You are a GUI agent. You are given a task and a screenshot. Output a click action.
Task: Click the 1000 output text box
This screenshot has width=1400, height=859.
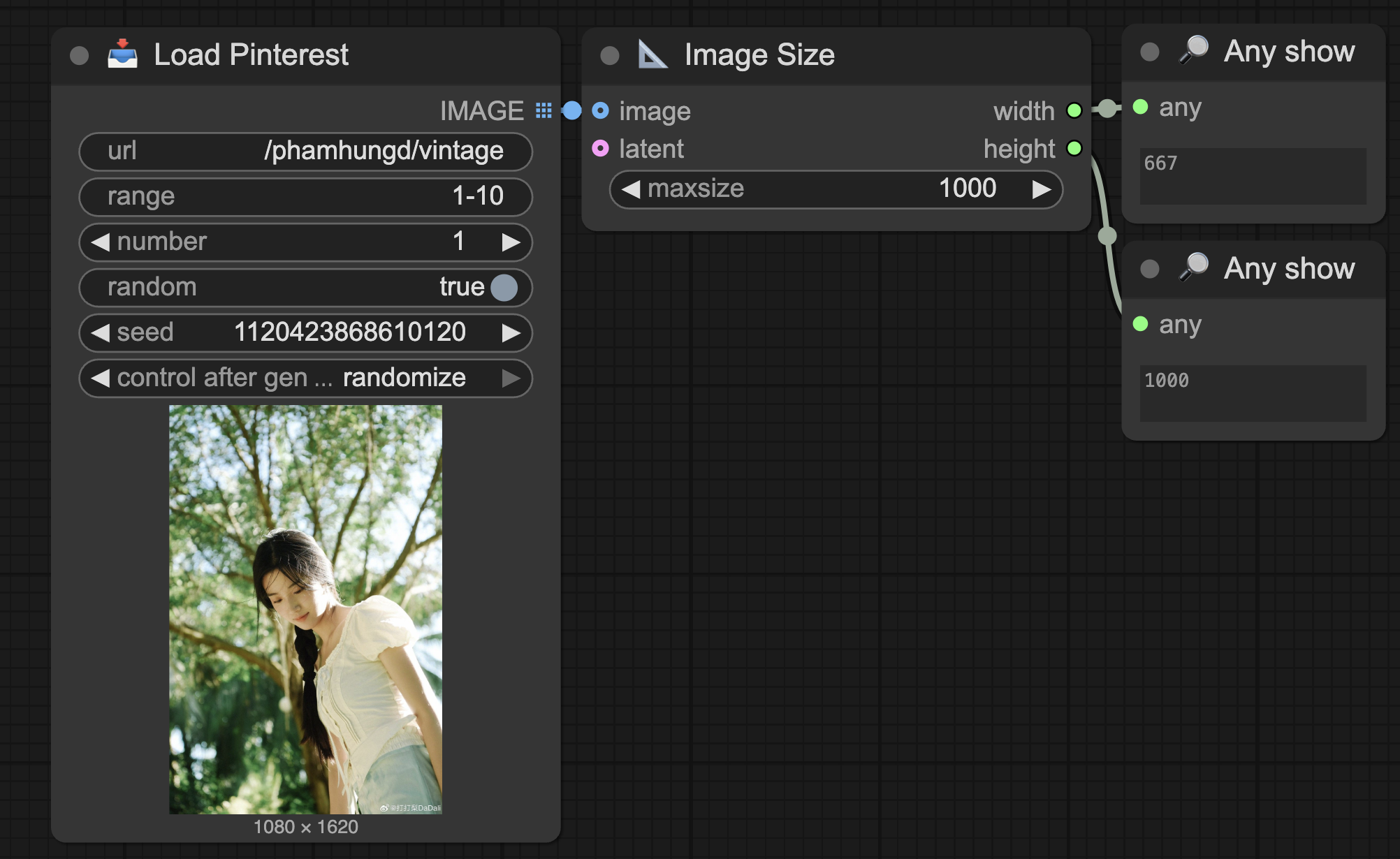pyautogui.click(x=1253, y=393)
